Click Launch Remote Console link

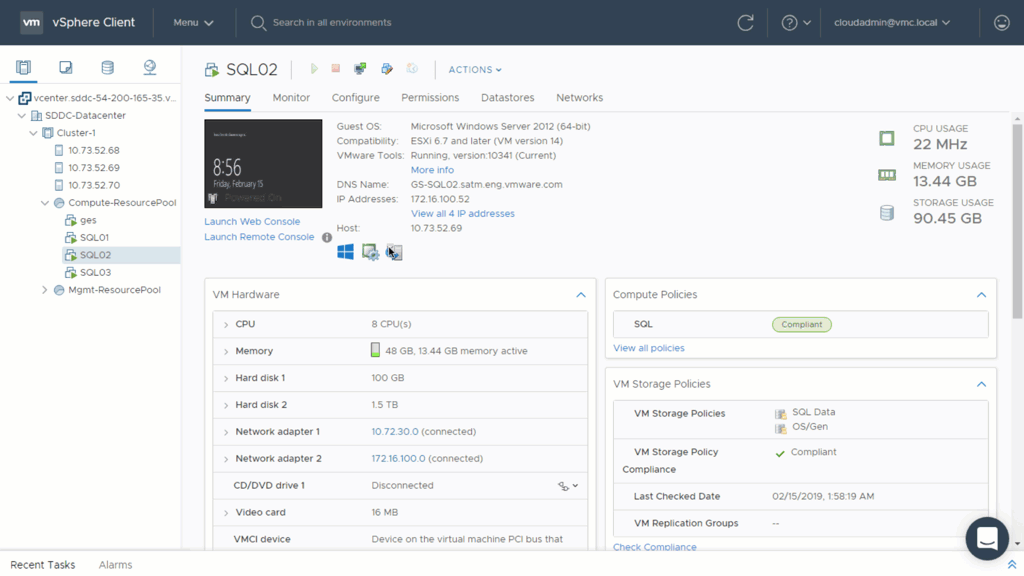[259, 237]
